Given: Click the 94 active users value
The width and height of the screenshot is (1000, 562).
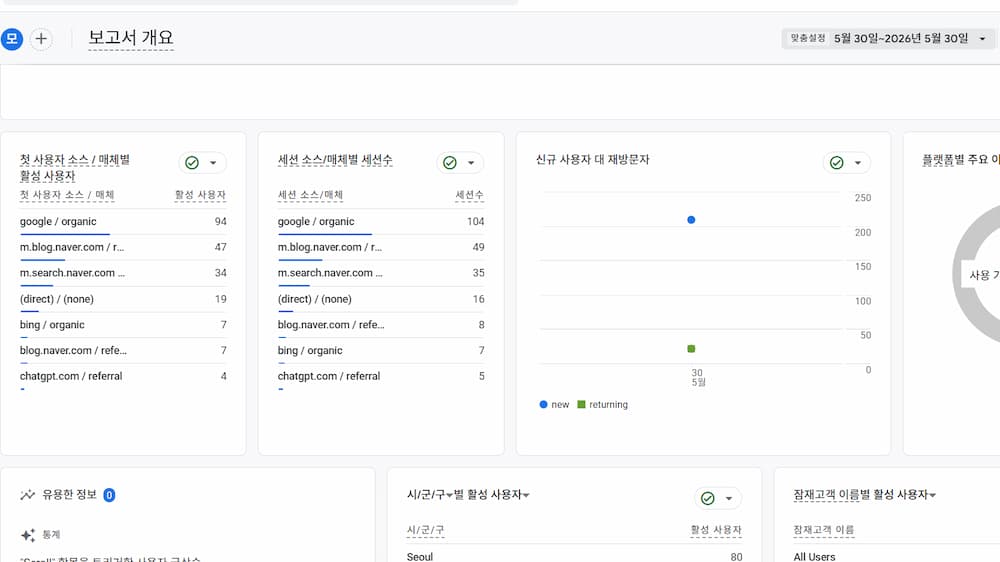Looking at the screenshot, I should pos(221,221).
